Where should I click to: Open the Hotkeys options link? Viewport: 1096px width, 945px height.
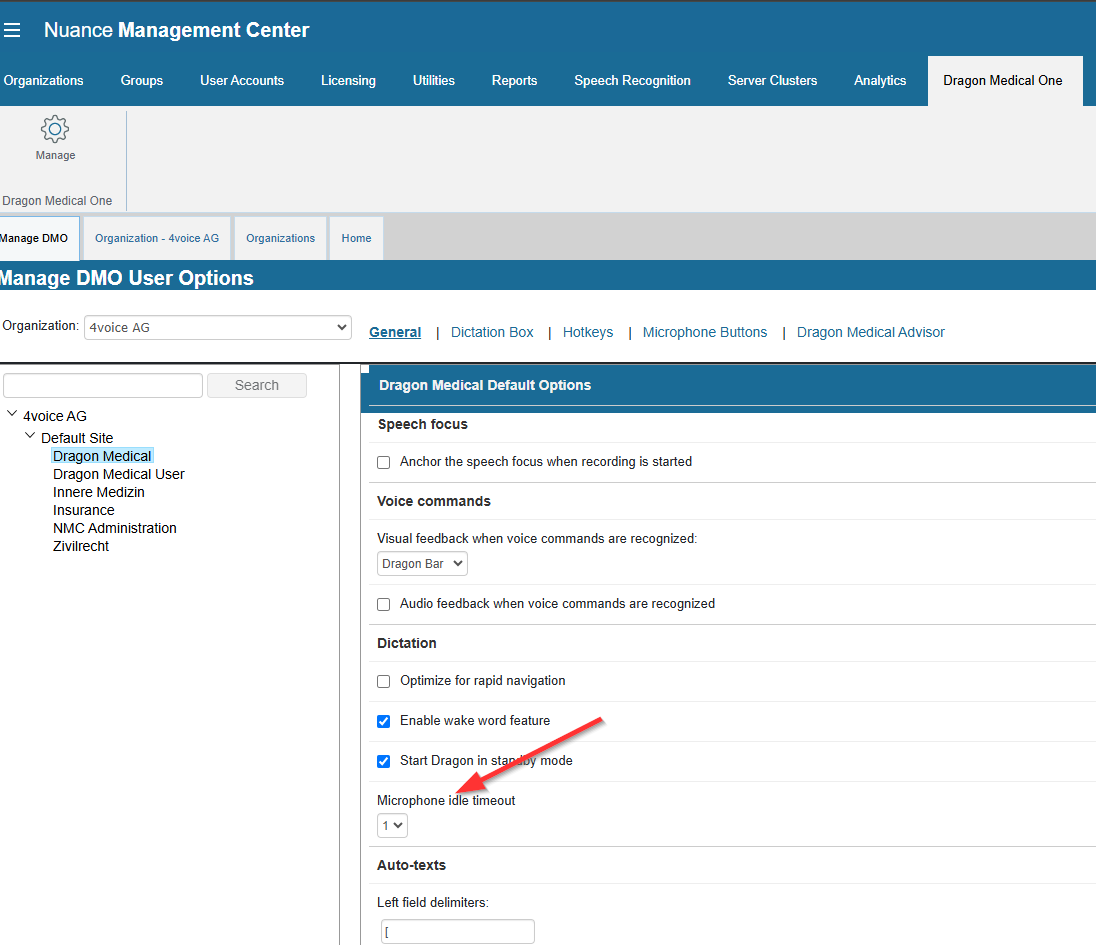[x=588, y=332]
